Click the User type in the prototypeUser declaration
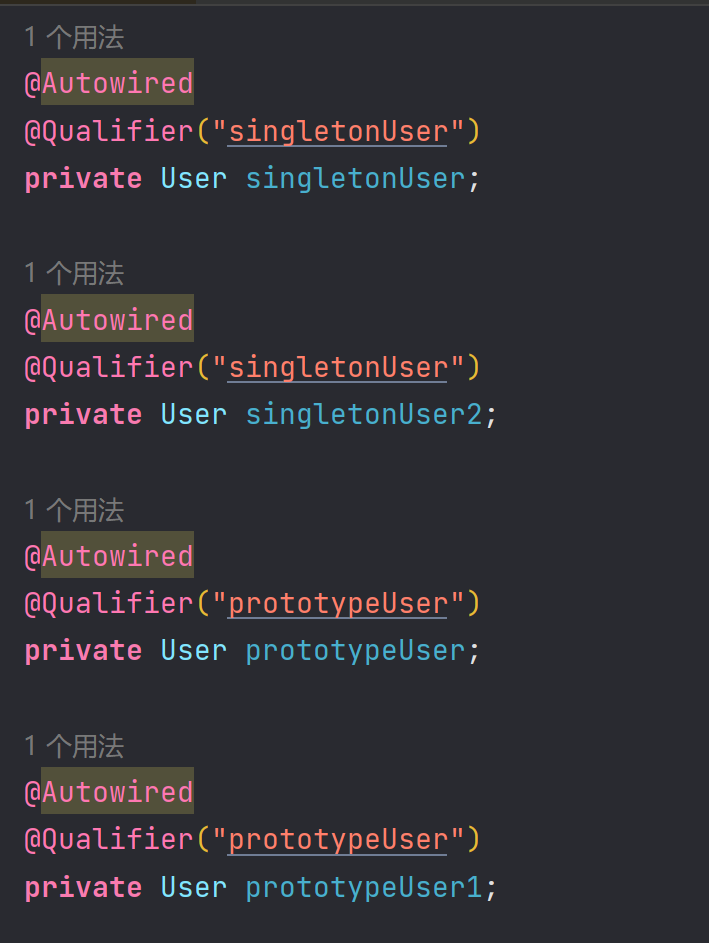709x943 pixels. (194, 651)
